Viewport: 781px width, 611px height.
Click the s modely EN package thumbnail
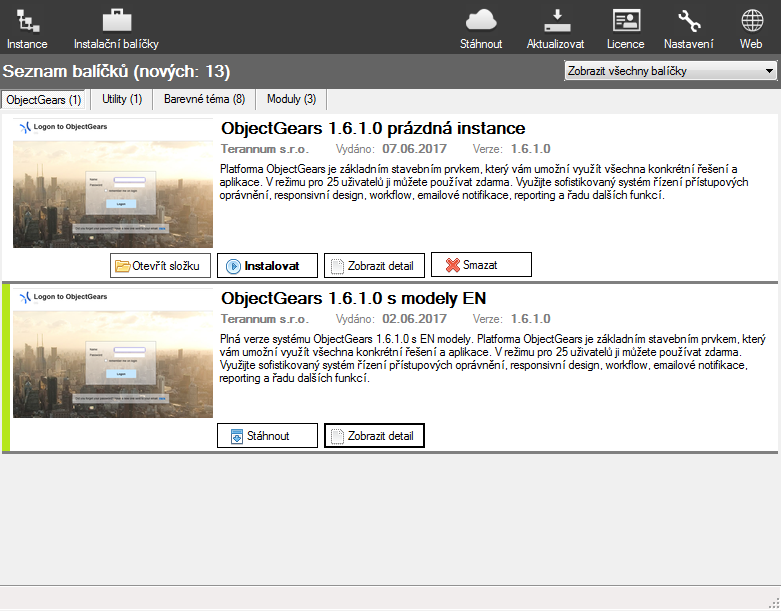pyautogui.click(x=113, y=353)
